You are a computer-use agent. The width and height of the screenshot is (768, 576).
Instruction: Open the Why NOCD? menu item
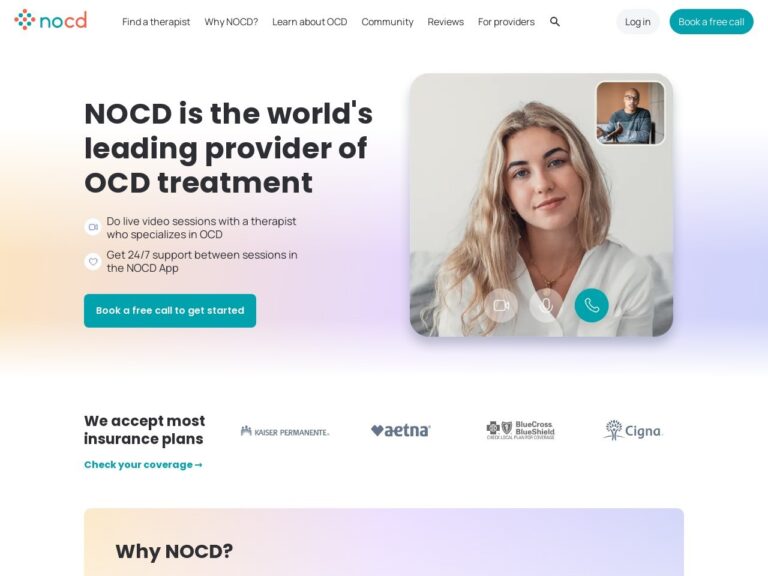tap(231, 22)
